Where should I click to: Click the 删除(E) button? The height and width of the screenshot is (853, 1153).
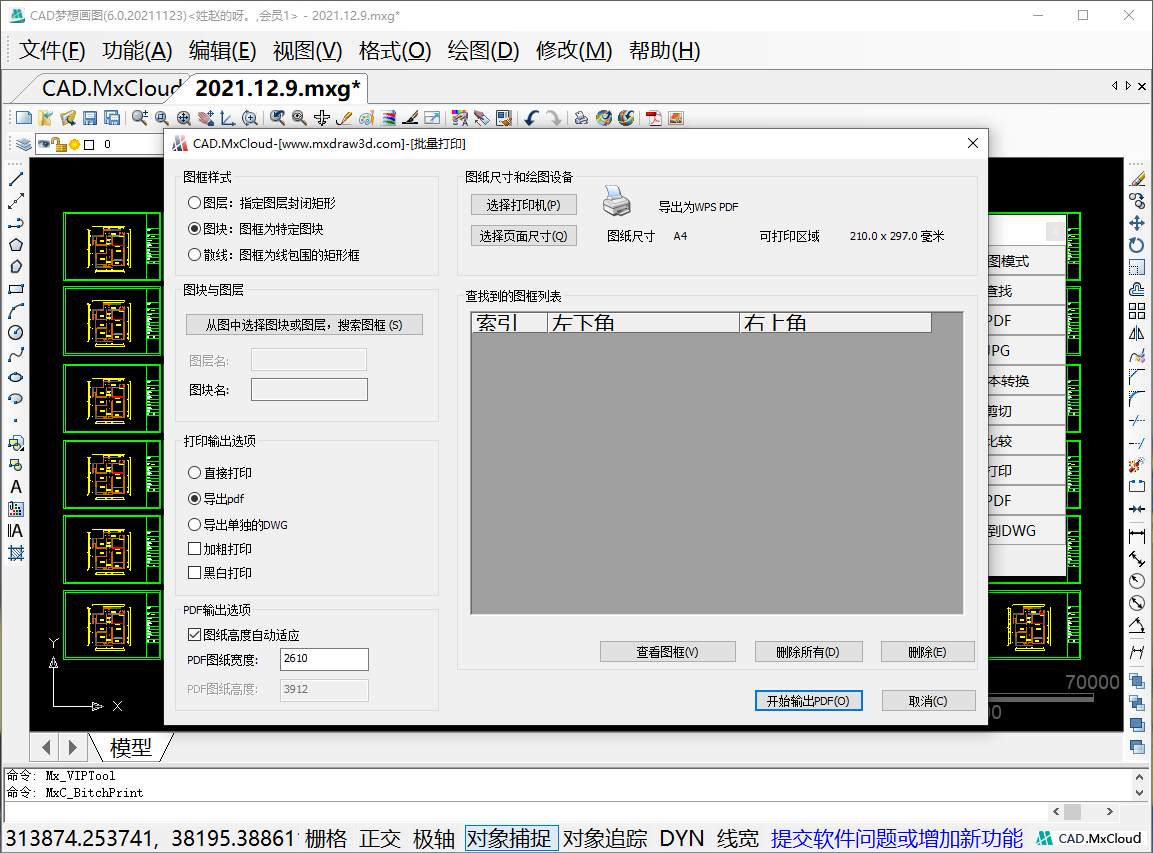(x=927, y=652)
